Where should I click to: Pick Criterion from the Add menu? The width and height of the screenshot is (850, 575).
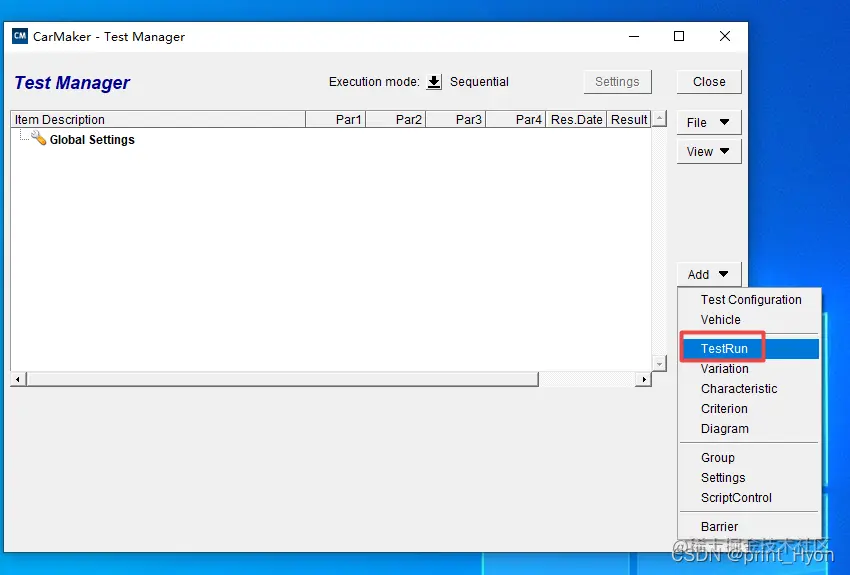[x=749, y=409]
